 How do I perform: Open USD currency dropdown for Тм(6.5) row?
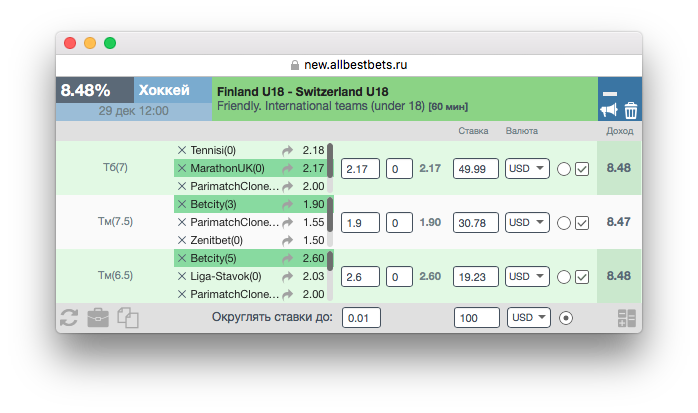pyautogui.click(x=527, y=276)
